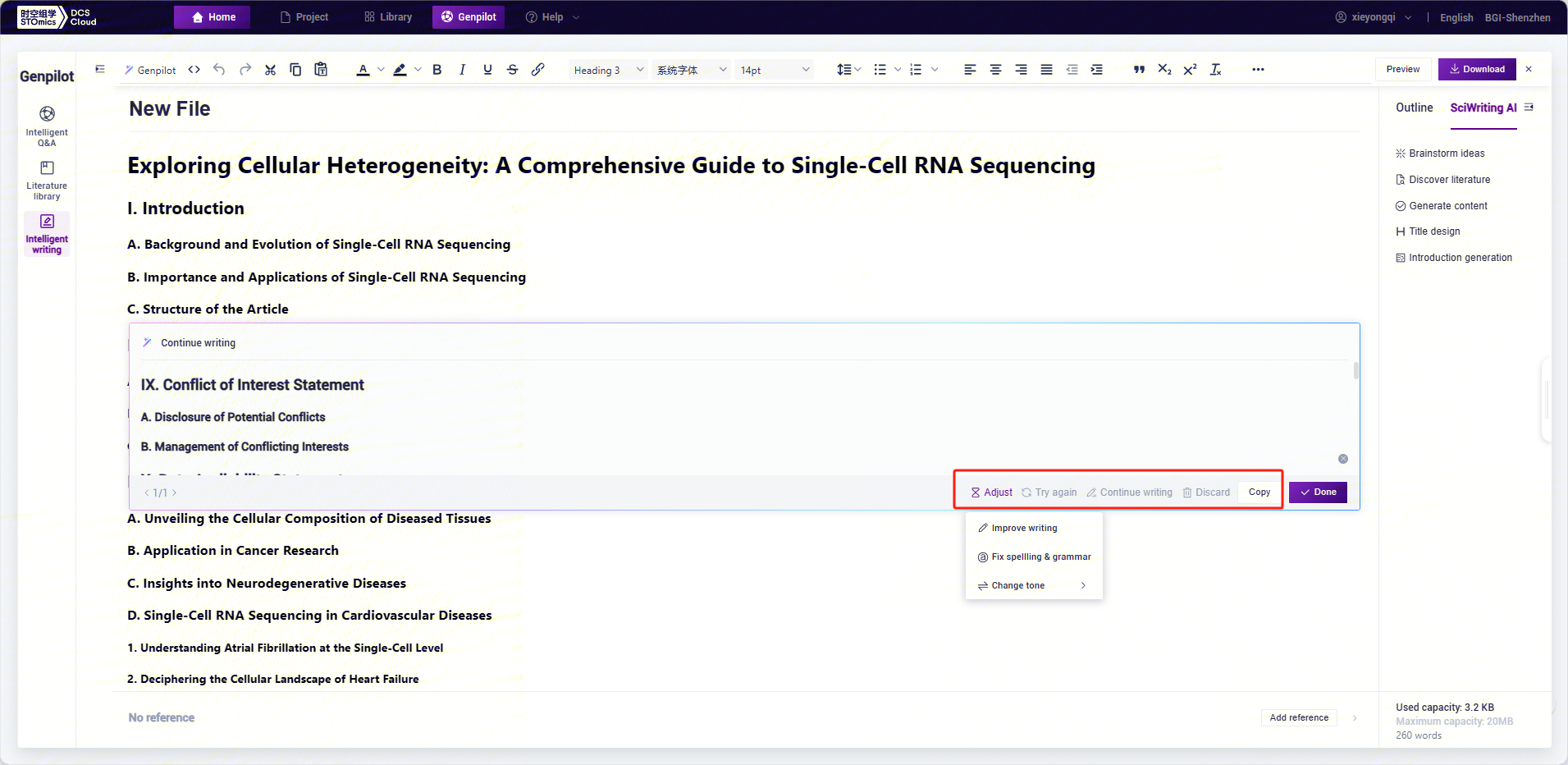The image size is (1568, 765).
Task: Open Intelligent Q&A in sidebar
Action: [x=47, y=126]
